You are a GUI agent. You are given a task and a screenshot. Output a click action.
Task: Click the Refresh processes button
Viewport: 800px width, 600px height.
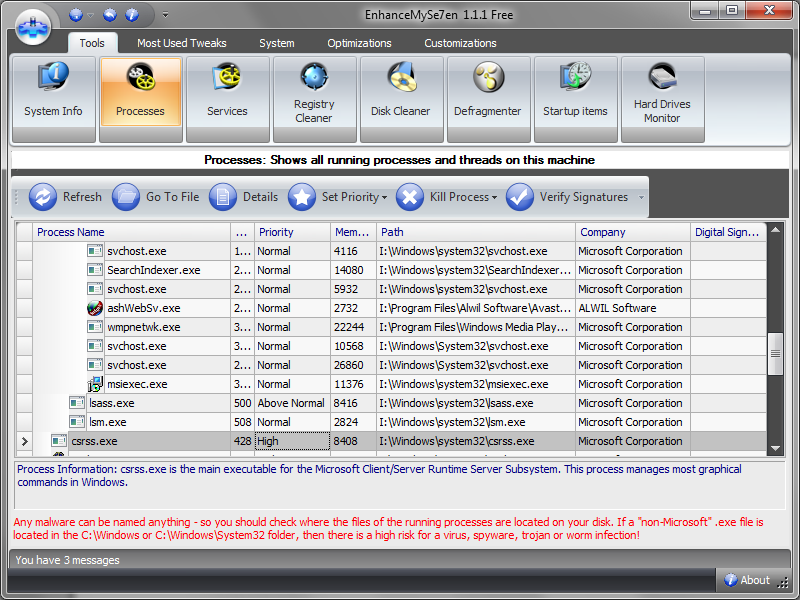pyautogui.click(x=66, y=197)
